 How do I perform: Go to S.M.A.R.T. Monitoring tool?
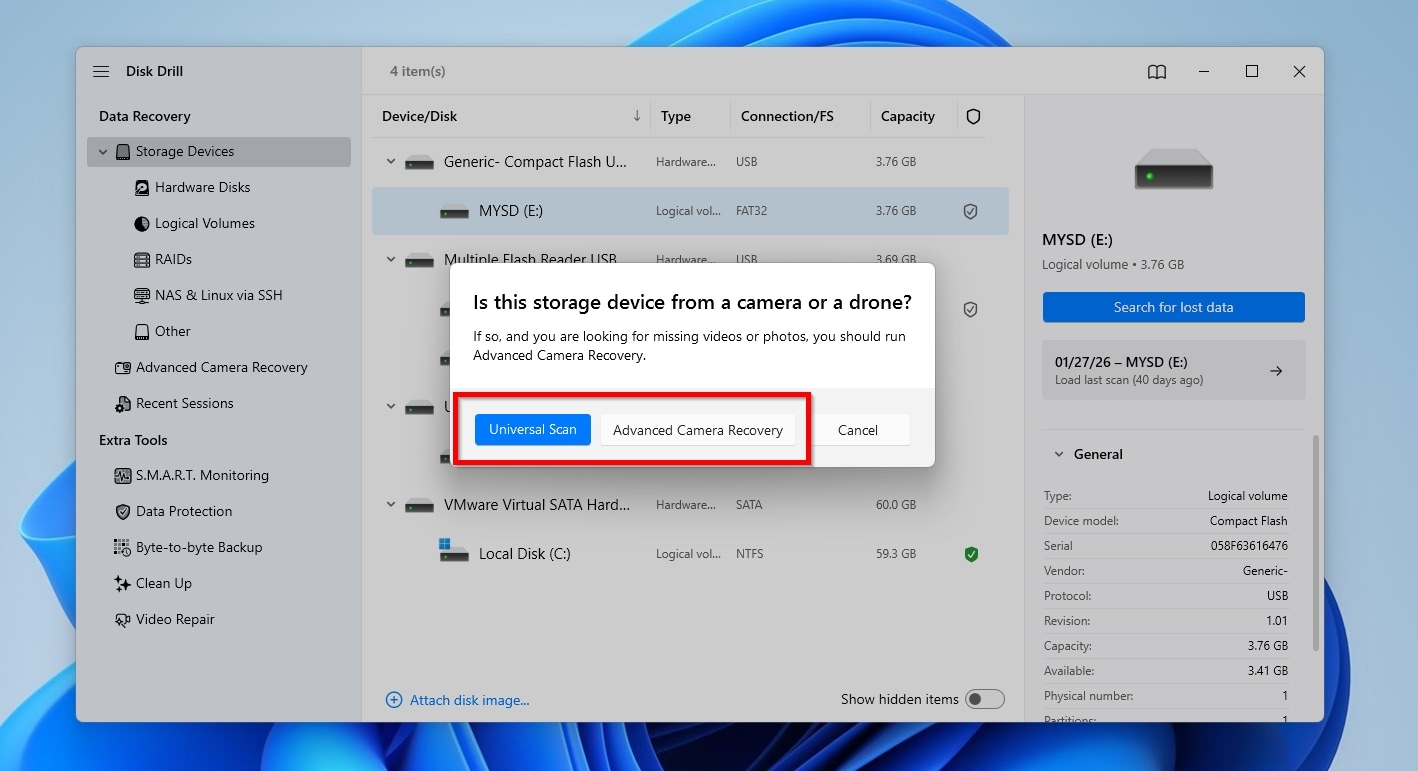[202, 476]
